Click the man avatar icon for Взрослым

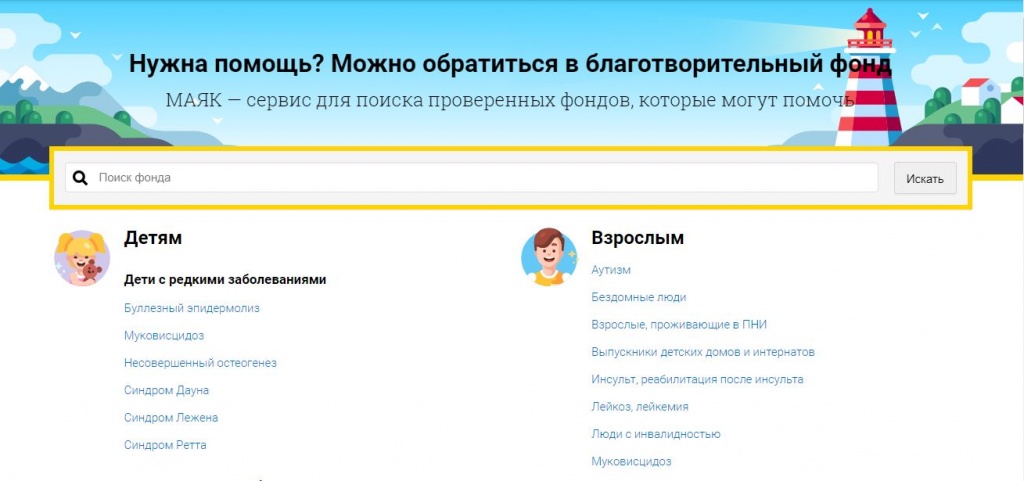coord(549,257)
